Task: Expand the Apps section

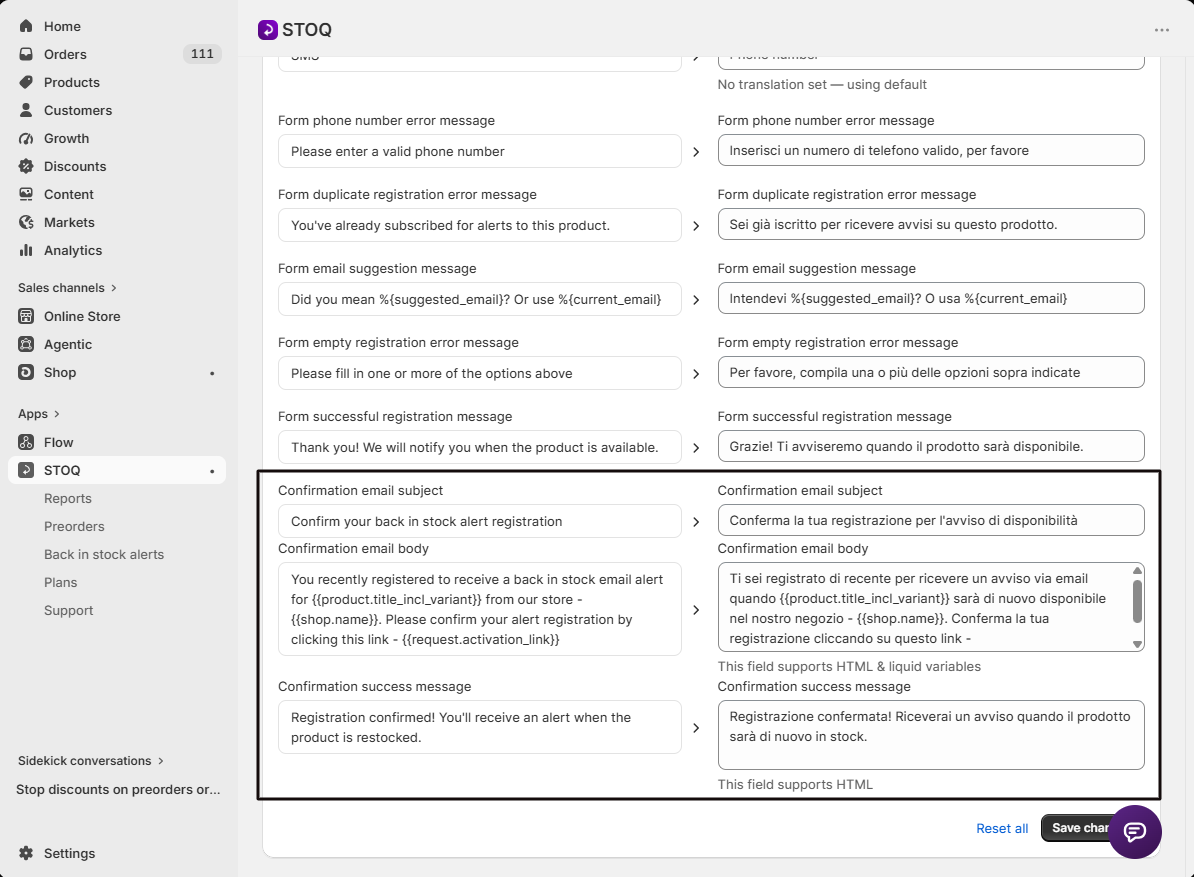Action: point(39,414)
